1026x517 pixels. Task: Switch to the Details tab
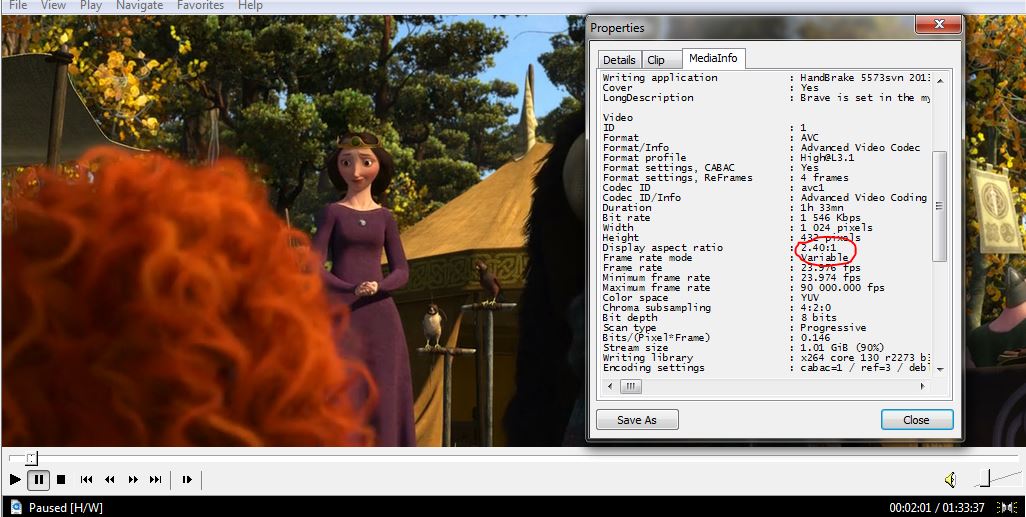tap(619, 60)
